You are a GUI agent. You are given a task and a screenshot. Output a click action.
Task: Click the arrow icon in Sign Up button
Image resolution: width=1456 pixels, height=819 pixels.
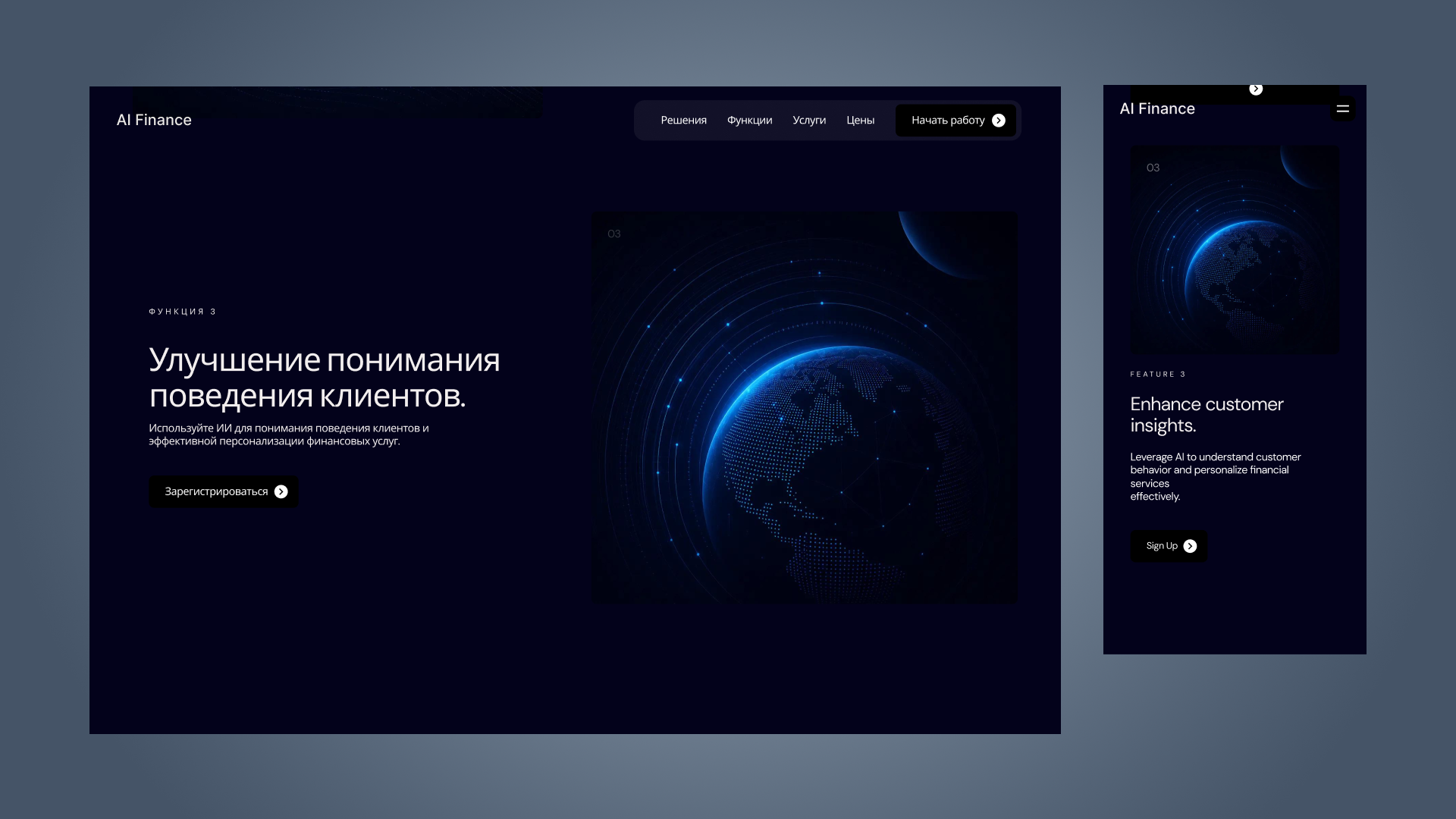(1190, 547)
